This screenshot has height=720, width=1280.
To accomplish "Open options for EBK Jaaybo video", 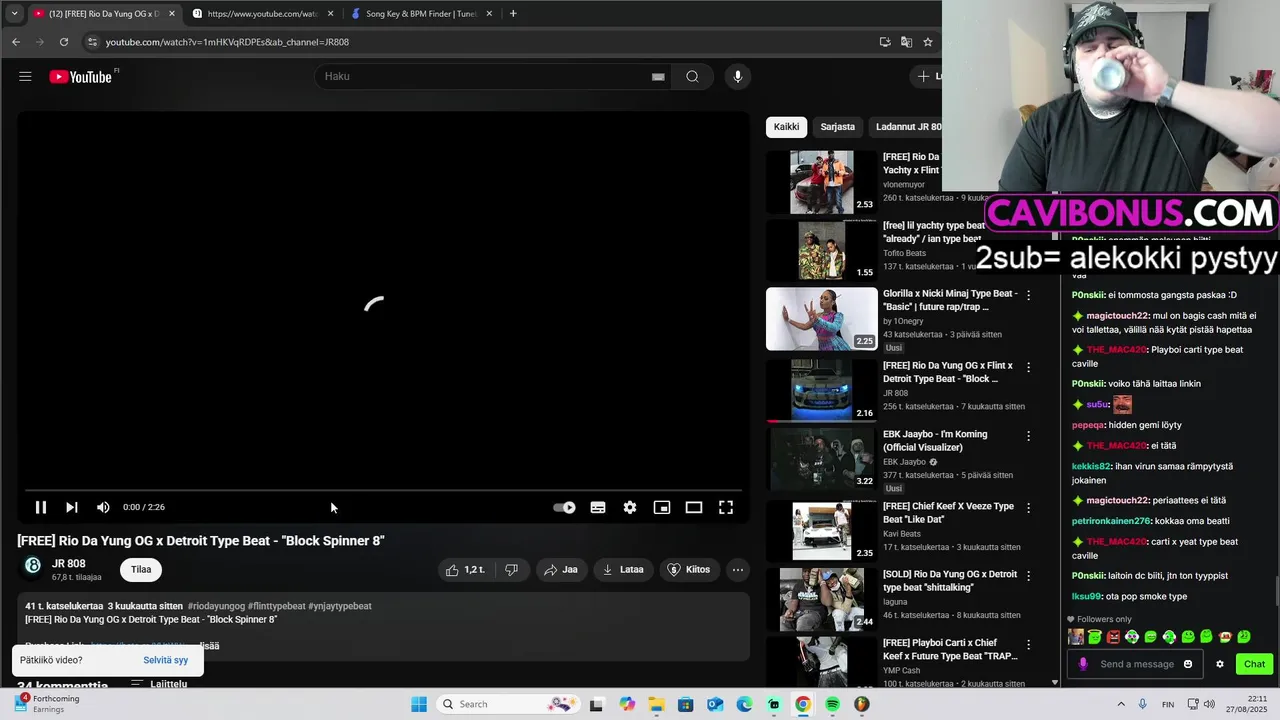I will (1028, 436).
